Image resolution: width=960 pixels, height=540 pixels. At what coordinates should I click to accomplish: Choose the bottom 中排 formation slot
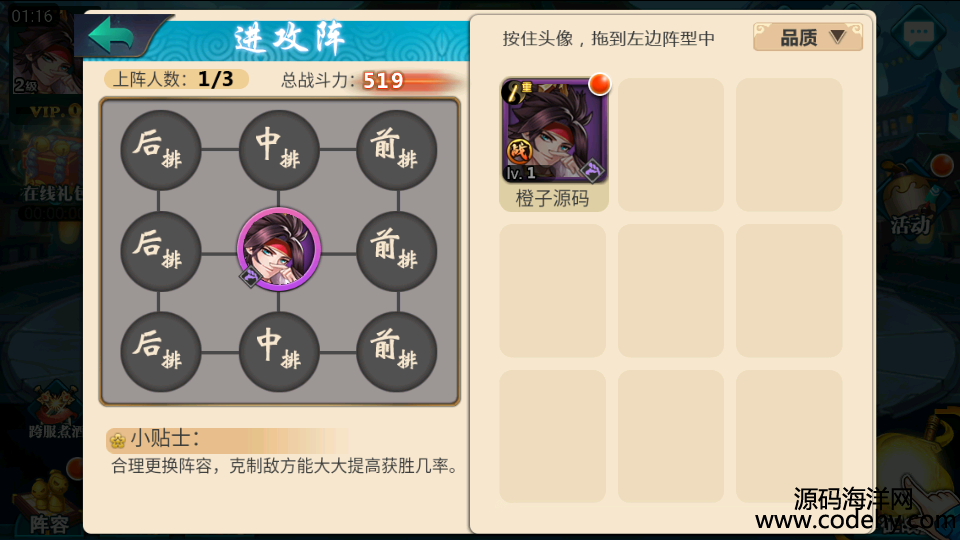[x=279, y=351]
